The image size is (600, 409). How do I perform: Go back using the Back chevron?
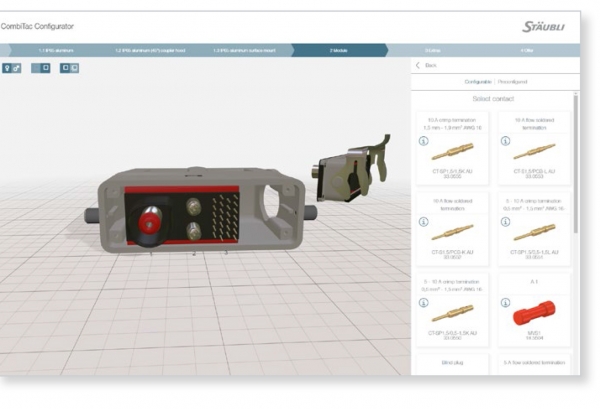pyautogui.click(x=418, y=65)
